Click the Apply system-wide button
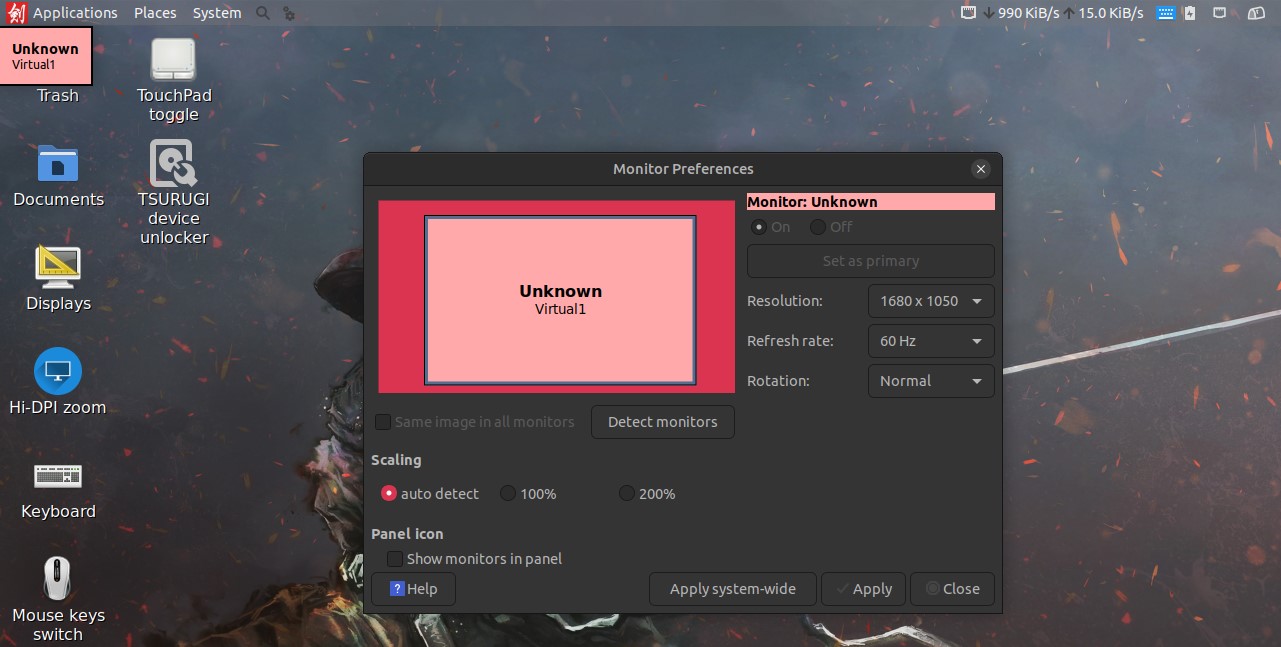The height and width of the screenshot is (647, 1281). [x=732, y=589]
